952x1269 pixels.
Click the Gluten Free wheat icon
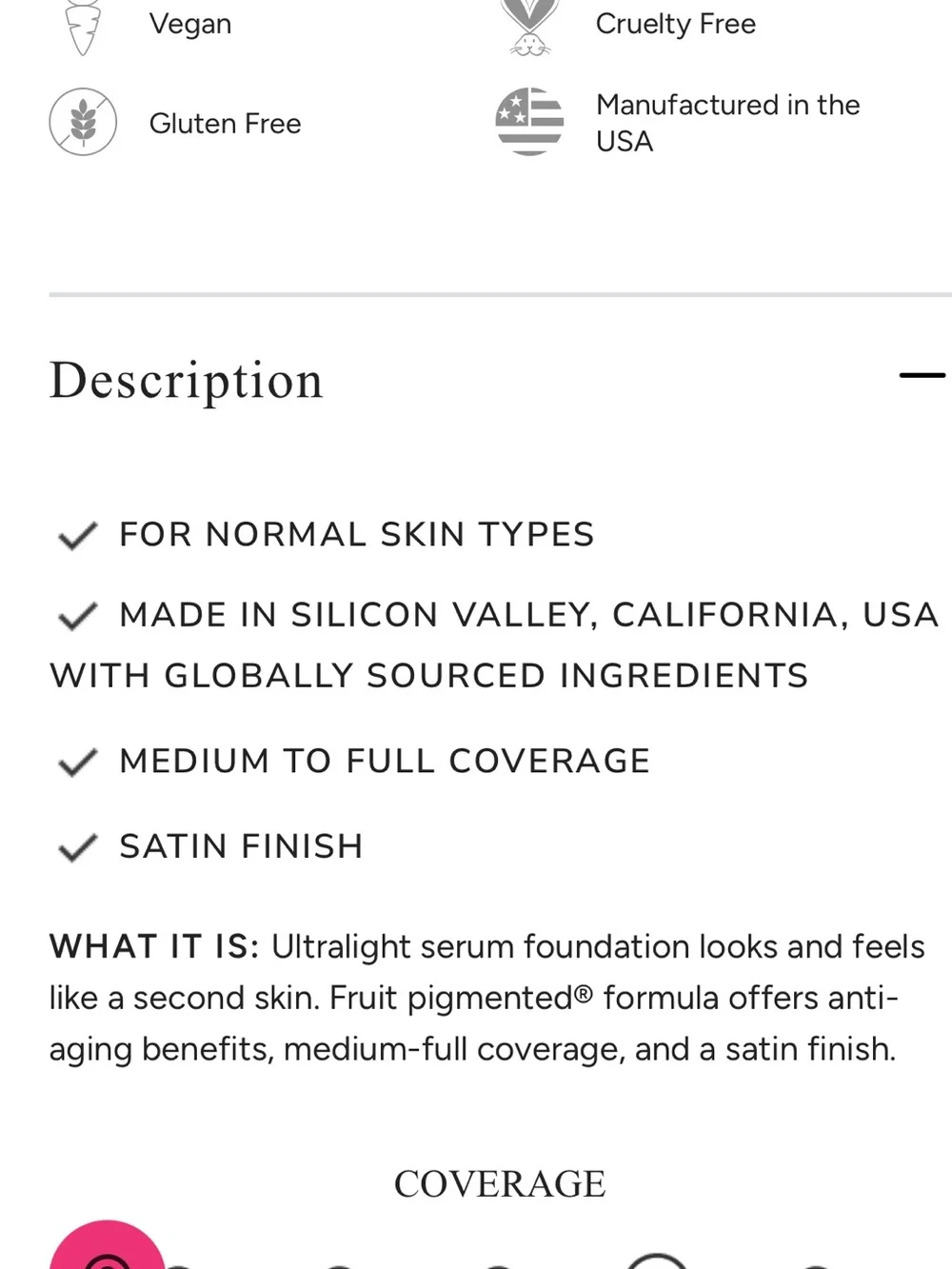(x=83, y=122)
